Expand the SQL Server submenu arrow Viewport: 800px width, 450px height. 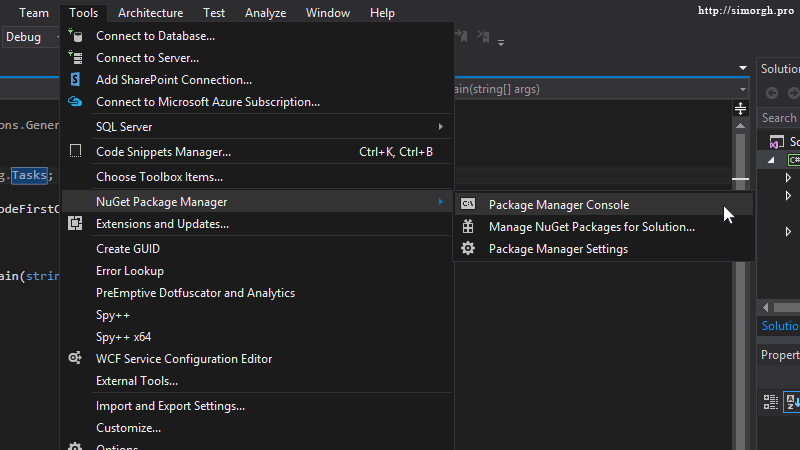coord(441,126)
